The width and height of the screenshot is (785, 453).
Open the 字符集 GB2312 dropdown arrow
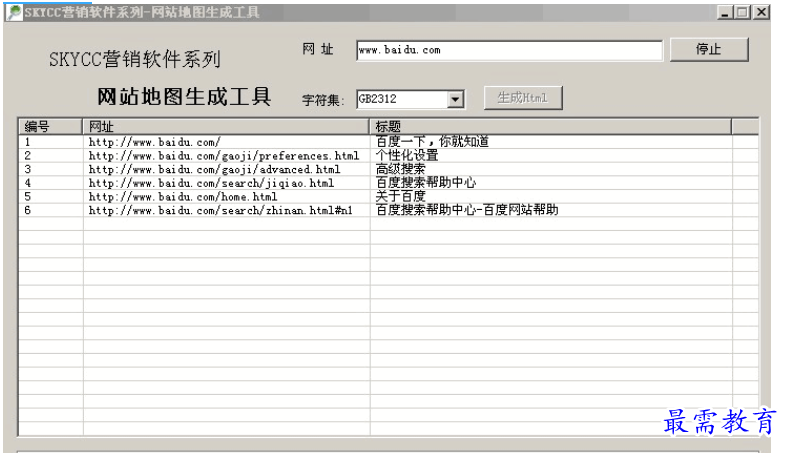coord(455,99)
